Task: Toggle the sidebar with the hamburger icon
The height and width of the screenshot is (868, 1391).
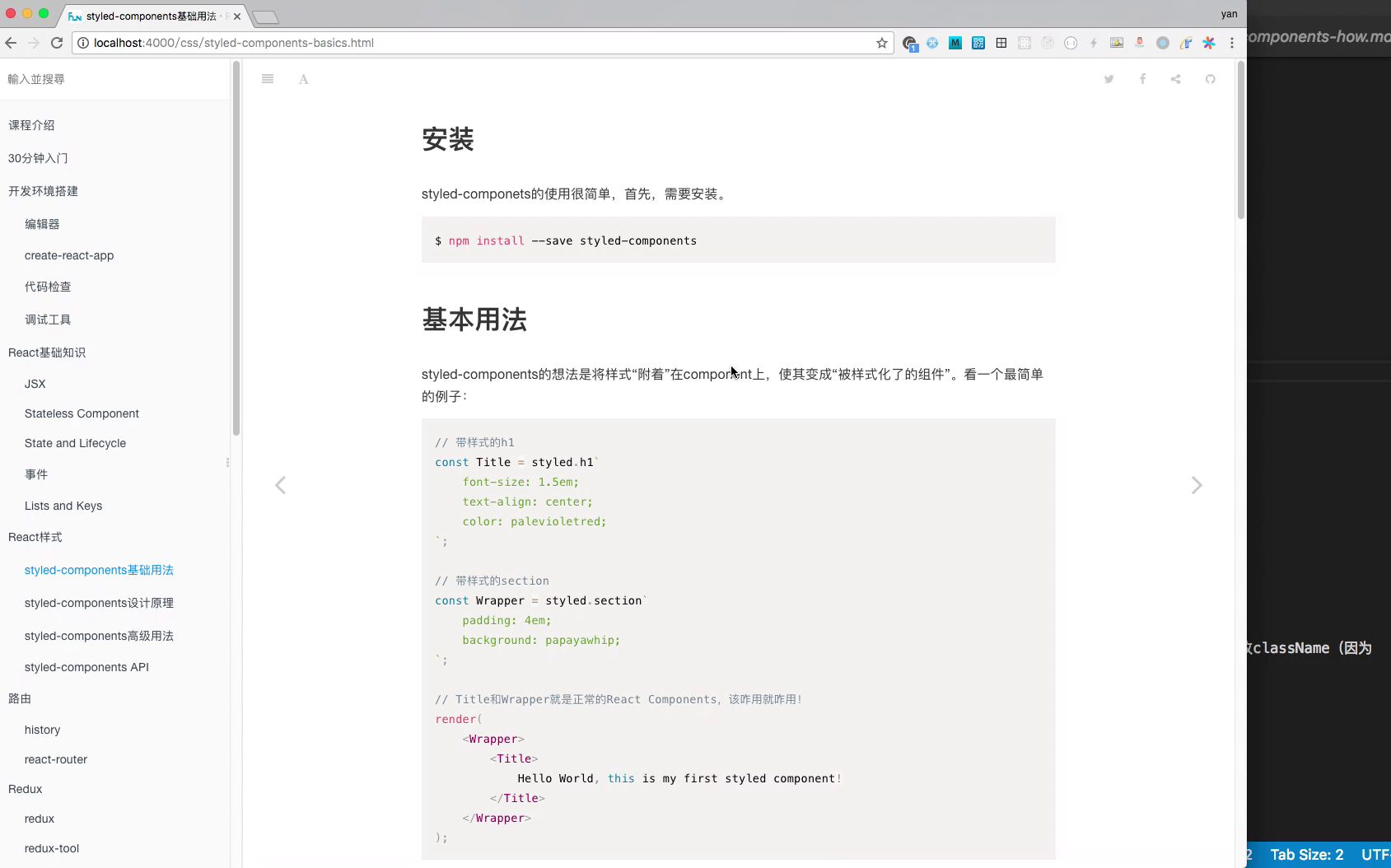Action: (268, 79)
